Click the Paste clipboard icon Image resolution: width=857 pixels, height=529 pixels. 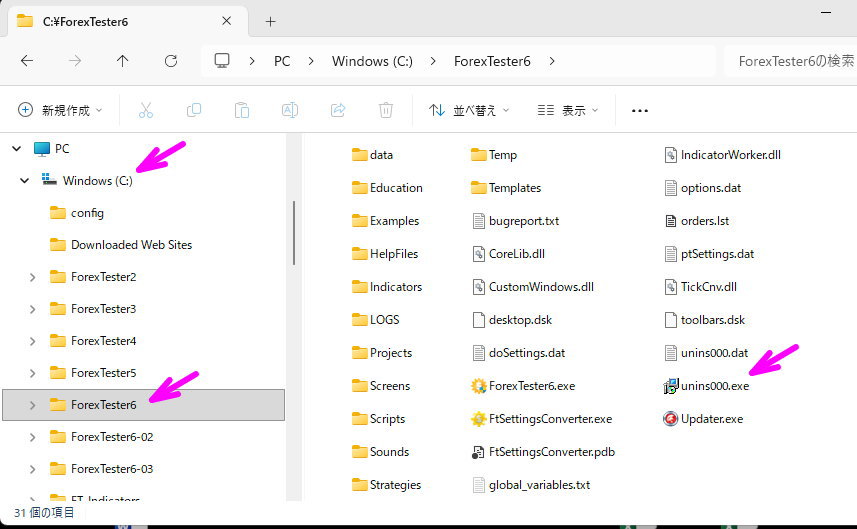pos(242,110)
